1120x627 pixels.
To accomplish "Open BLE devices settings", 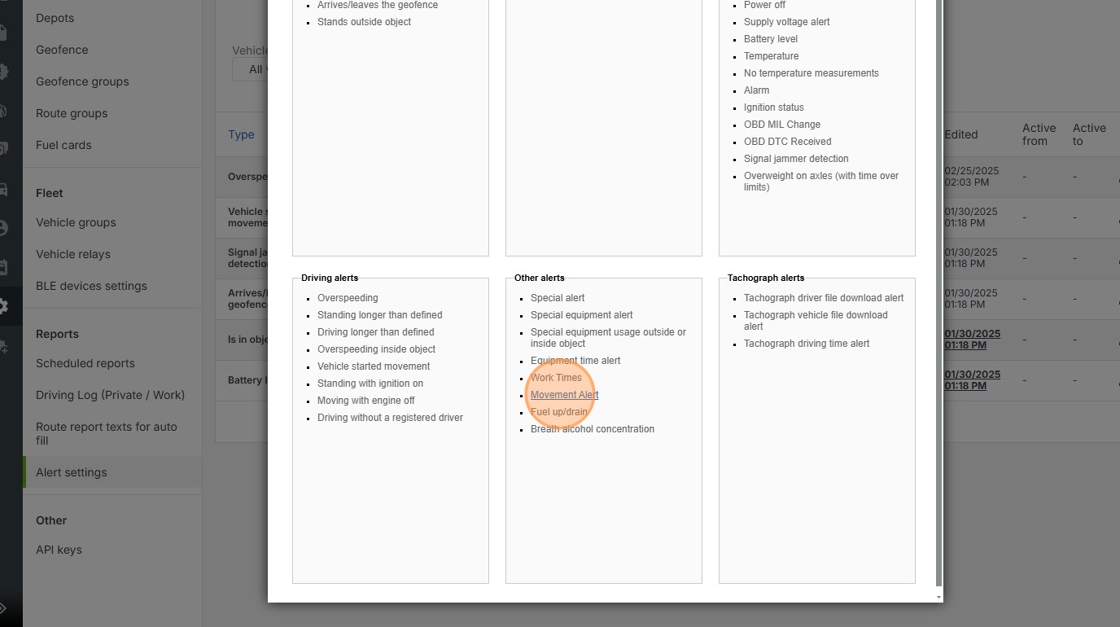I will [91, 286].
